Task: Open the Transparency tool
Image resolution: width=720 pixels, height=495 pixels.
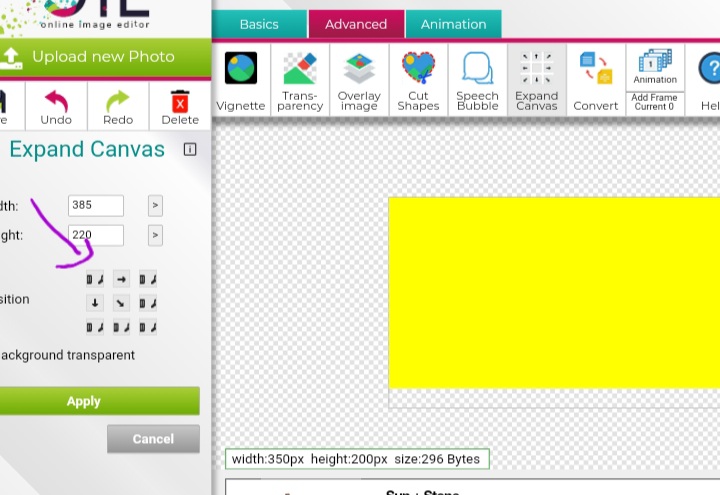Action: (x=300, y=80)
